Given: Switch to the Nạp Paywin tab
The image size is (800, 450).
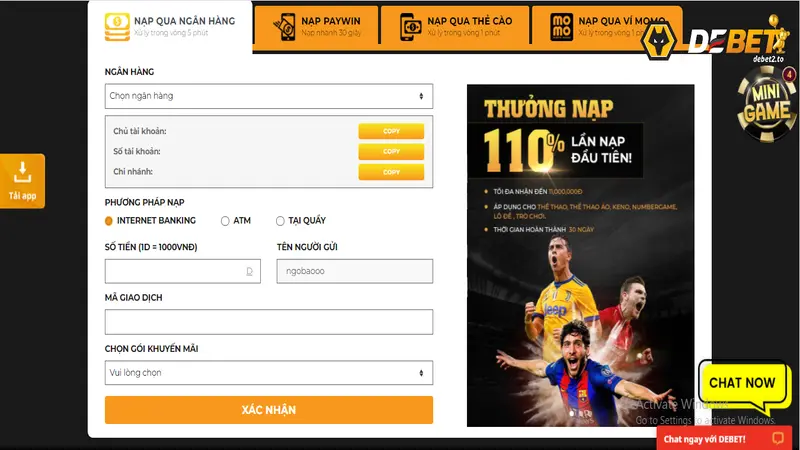Looking at the screenshot, I should pos(316,27).
